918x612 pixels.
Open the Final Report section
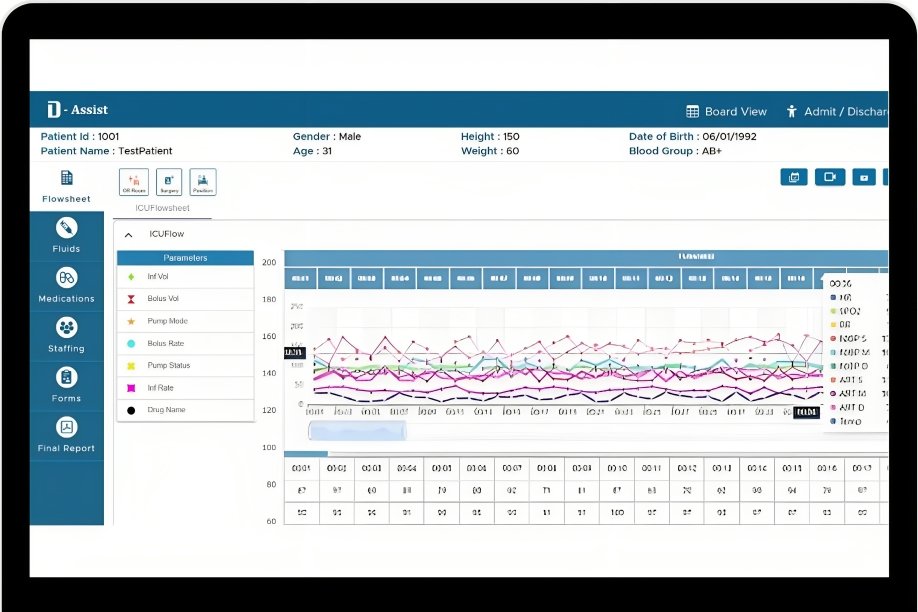click(66, 435)
